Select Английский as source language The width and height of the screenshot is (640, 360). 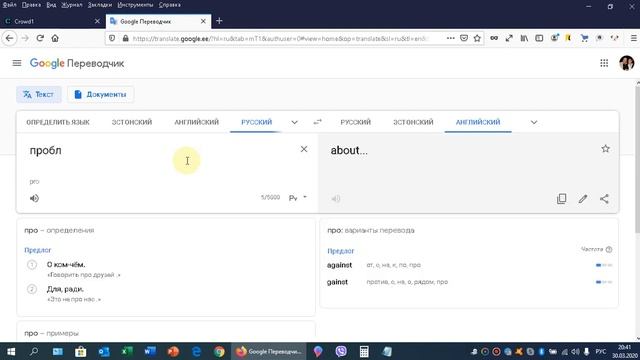click(x=197, y=122)
